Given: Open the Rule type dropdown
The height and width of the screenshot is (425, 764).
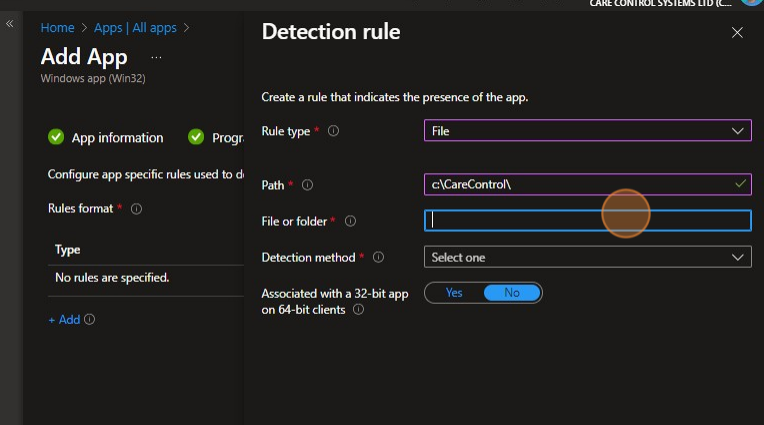Looking at the screenshot, I should click(x=587, y=131).
